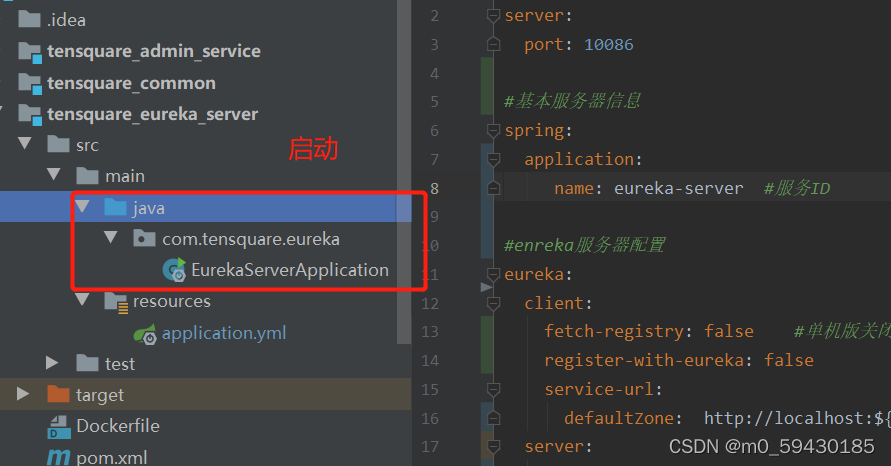
Task: Click the #enreka服务器配置 comment
Action: point(585,245)
